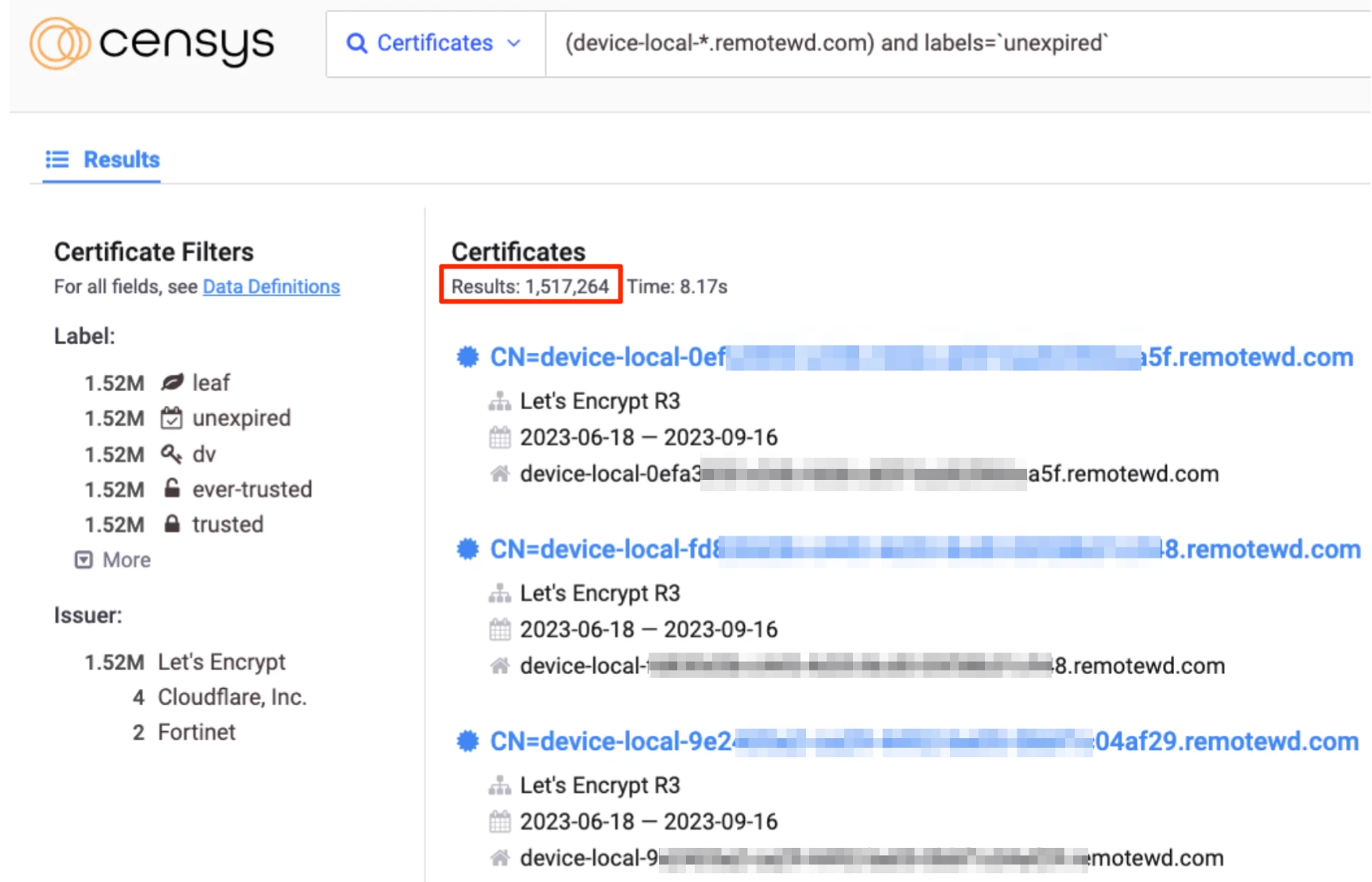Click the Censys logo
Screen dimensions: 1372x882
[x=152, y=43]
